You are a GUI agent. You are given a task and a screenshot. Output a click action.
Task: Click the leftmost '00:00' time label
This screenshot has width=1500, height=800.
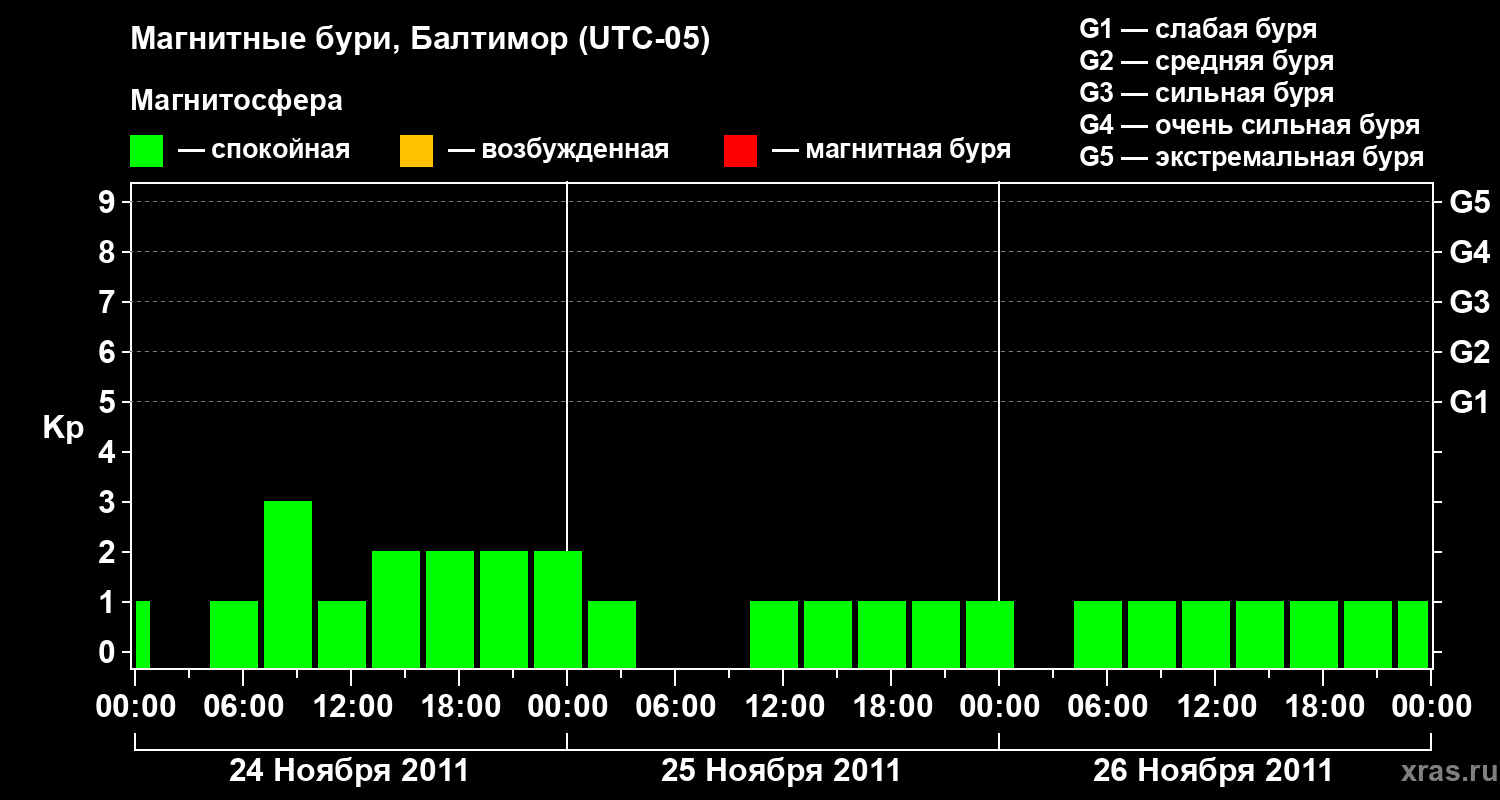coord(135,707)
